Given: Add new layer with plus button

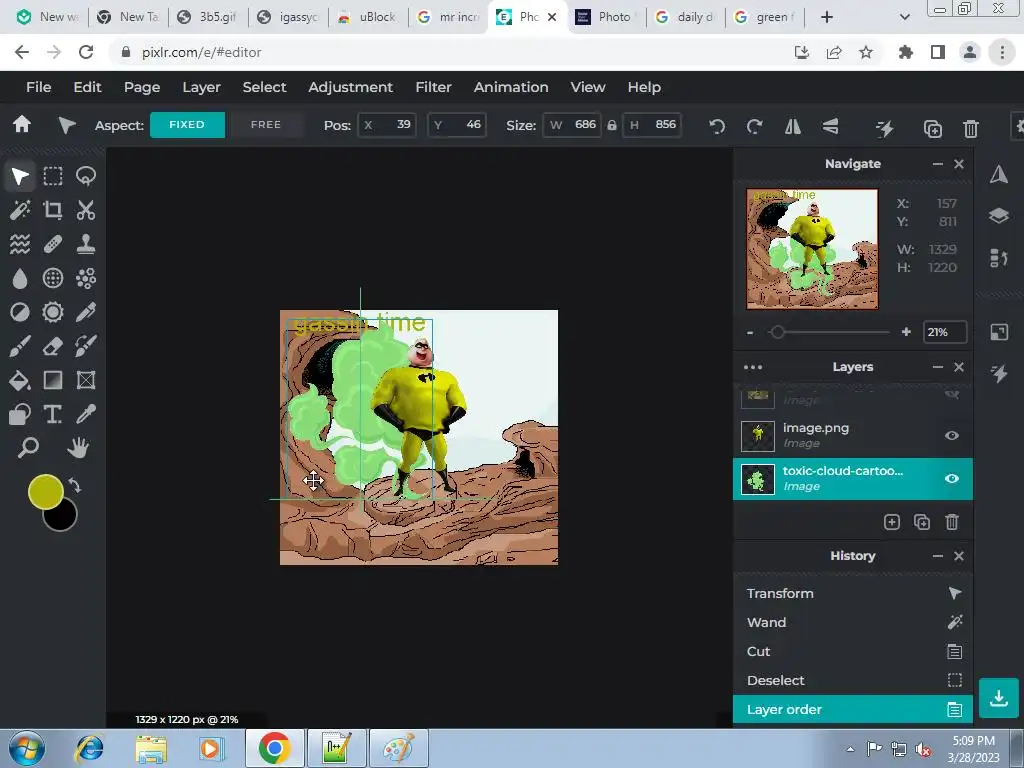Looking at the screenshot, I should 891,522.
